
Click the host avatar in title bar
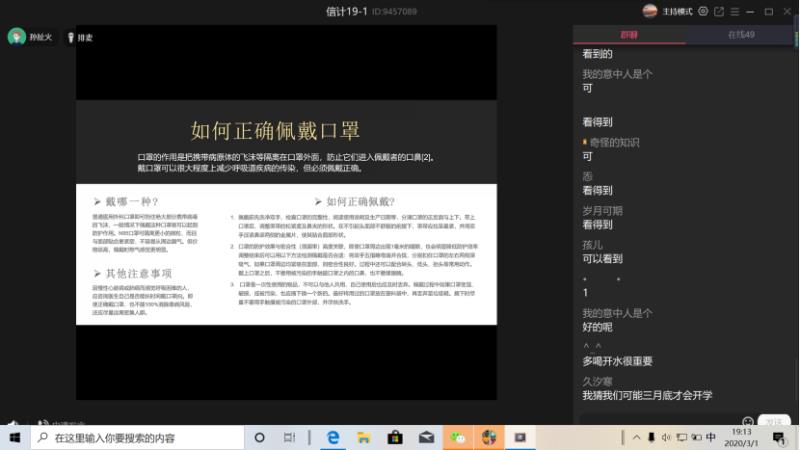click(650, 11)
